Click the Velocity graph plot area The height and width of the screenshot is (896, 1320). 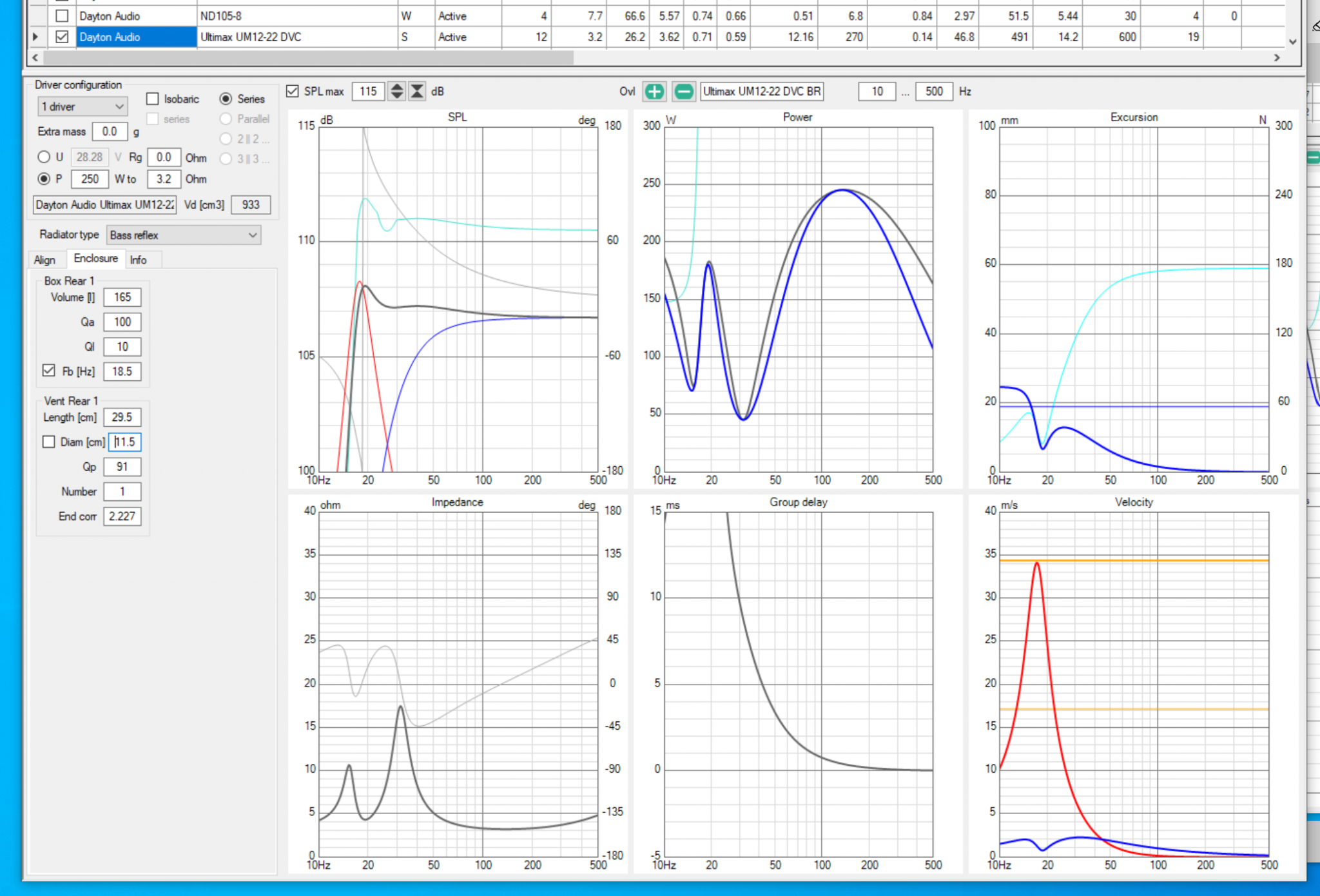(1134, 684)
